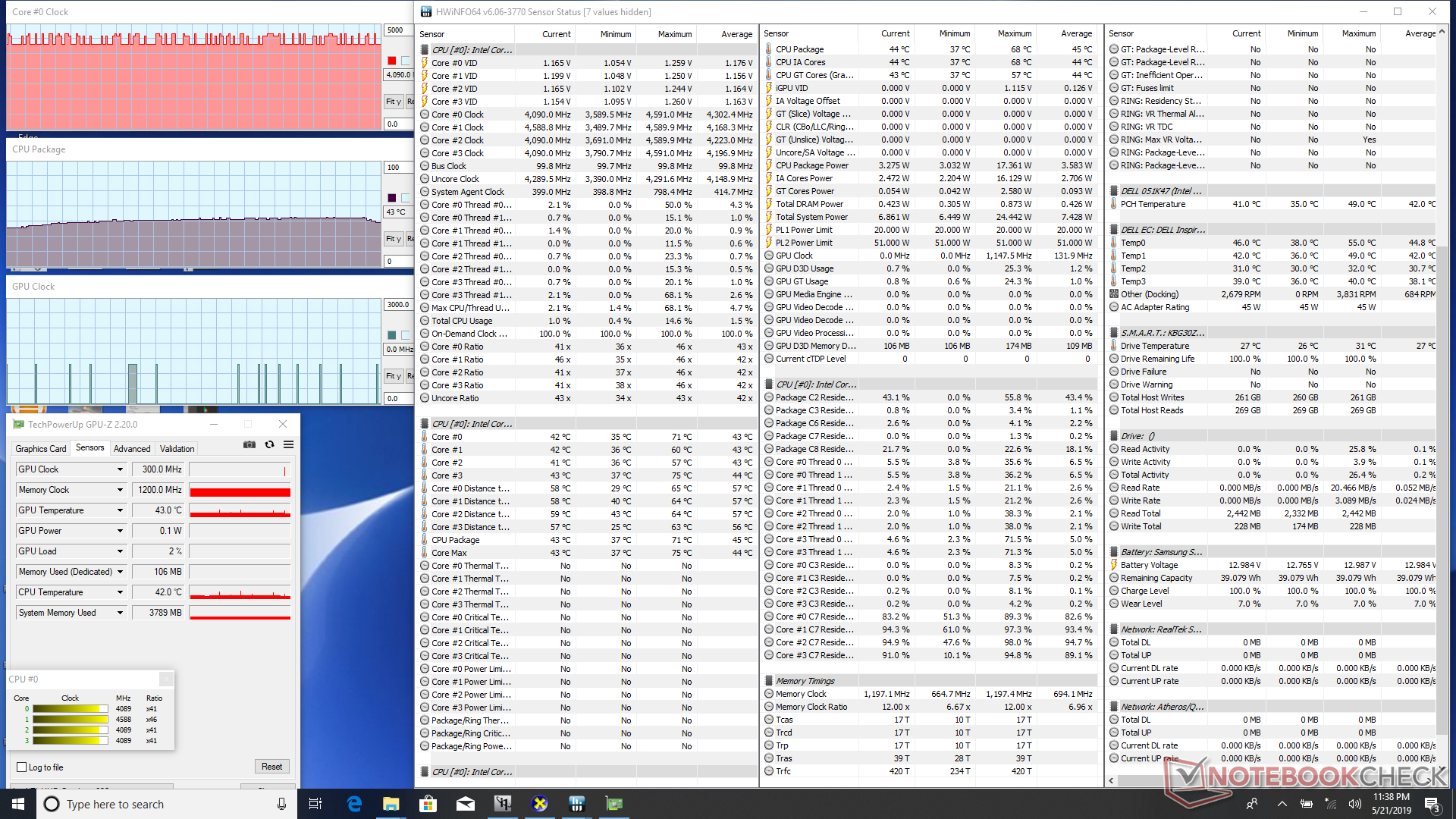The height and width of the screenshot is (819, 1456).
Task: Open the Advanced tab in GPU-Z
Action: (132, 449)
